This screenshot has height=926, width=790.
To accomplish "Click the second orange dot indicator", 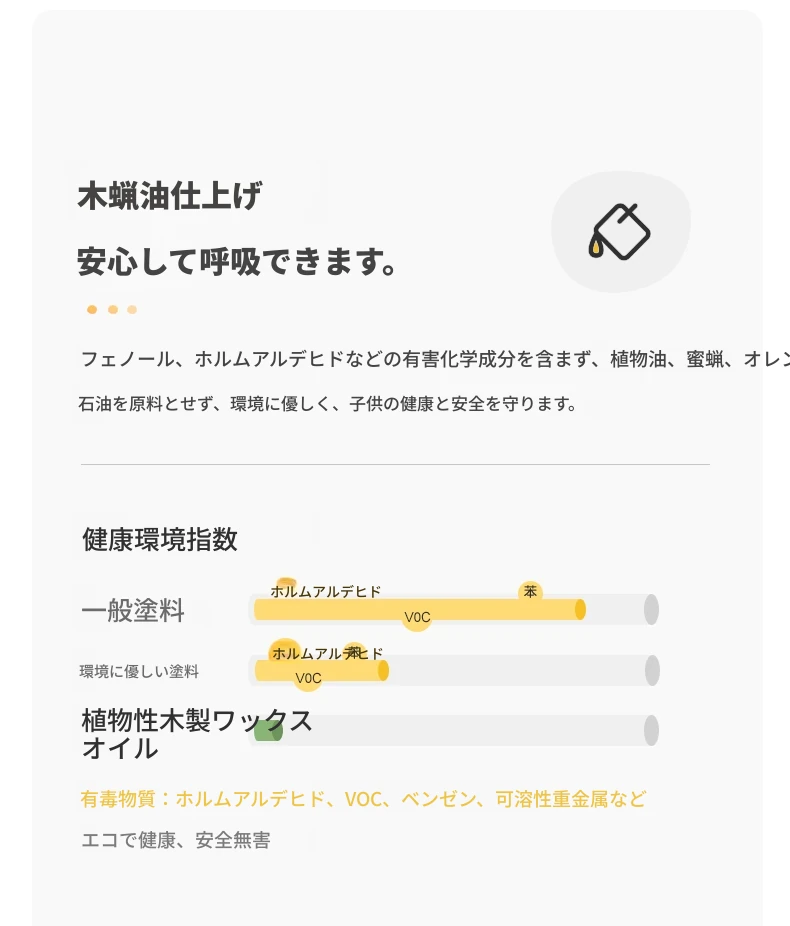I will tap(113, 309).
